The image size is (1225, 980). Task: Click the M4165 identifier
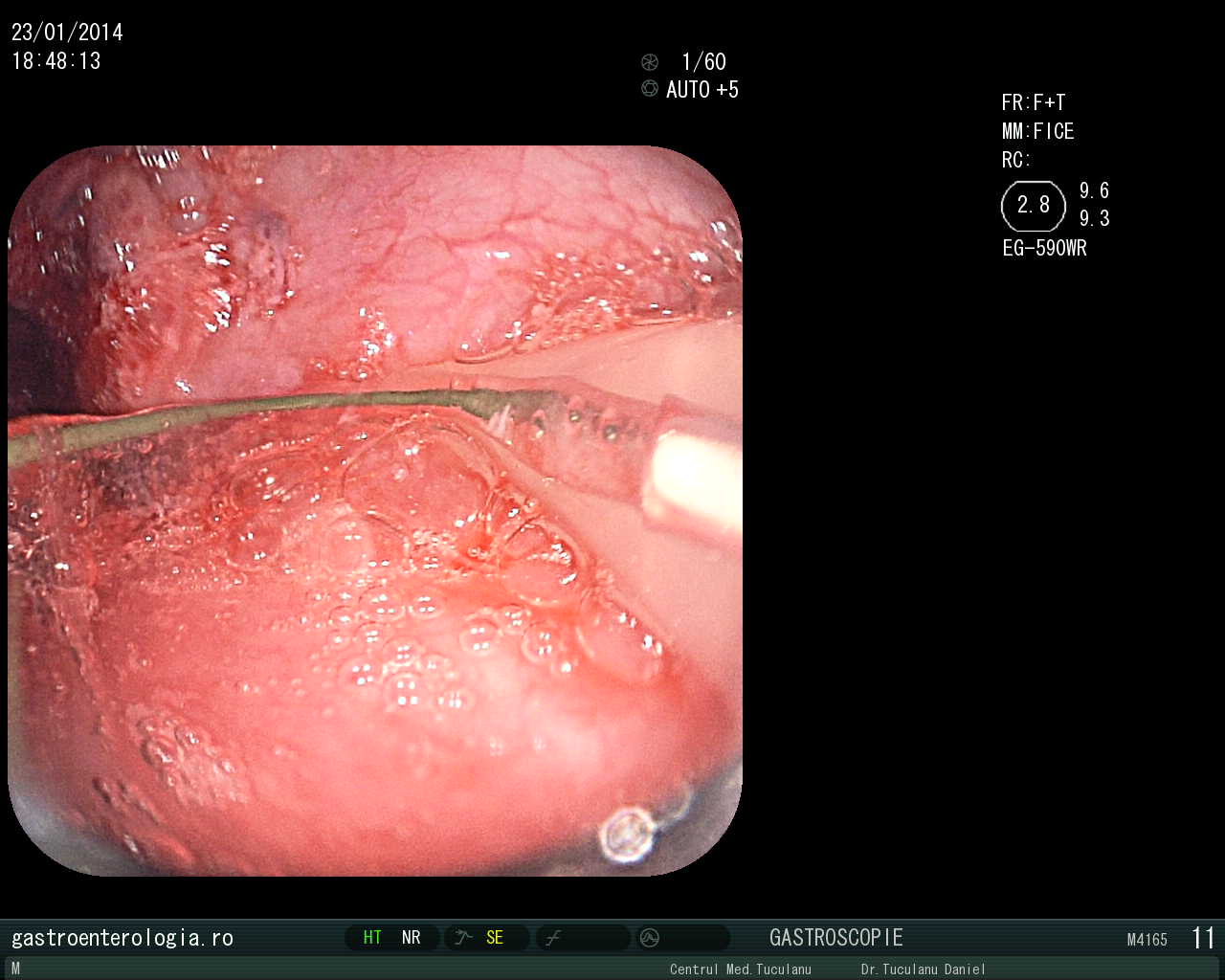(x=1147, y=940)
